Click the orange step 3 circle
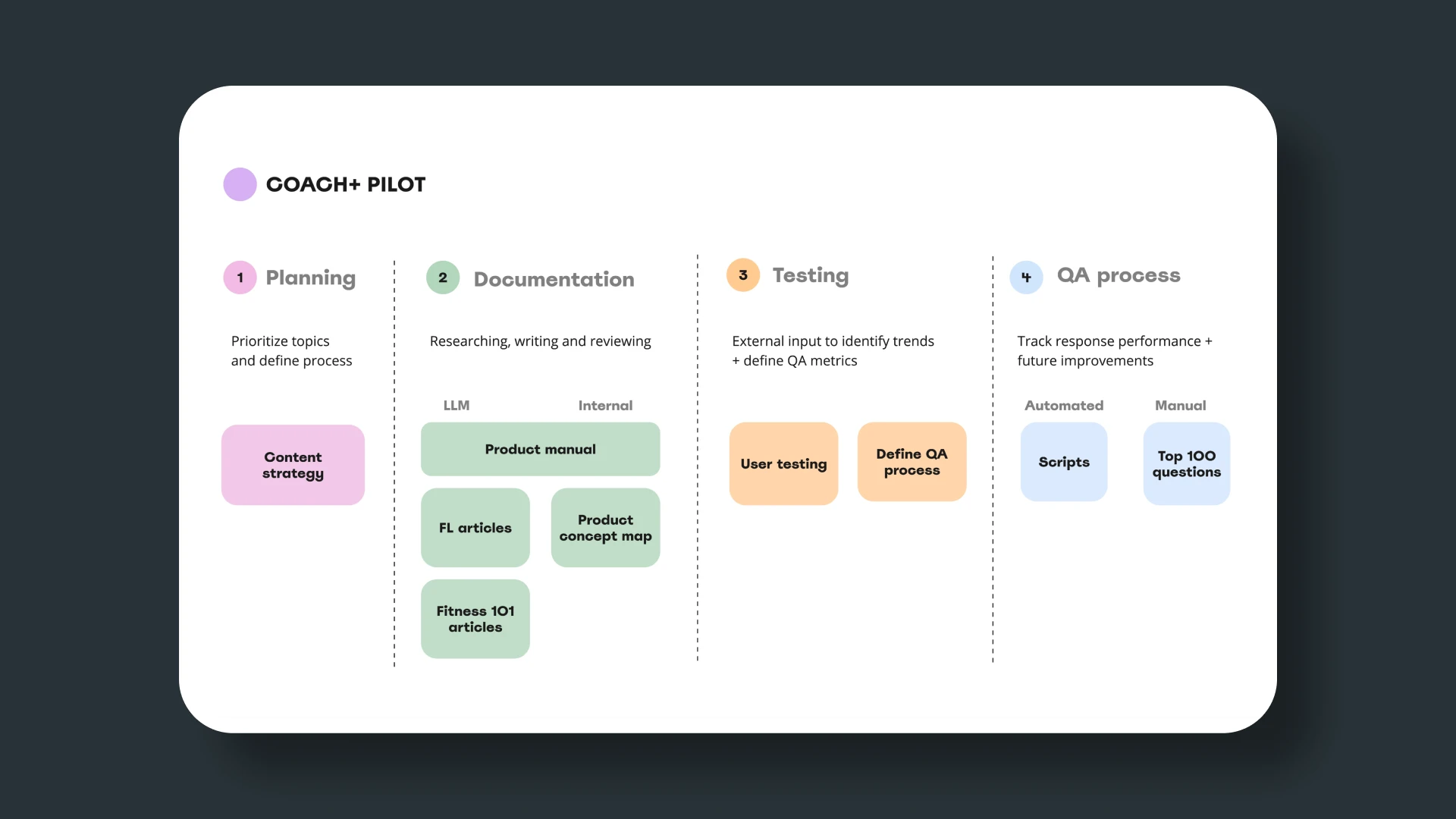 point(743,275)
